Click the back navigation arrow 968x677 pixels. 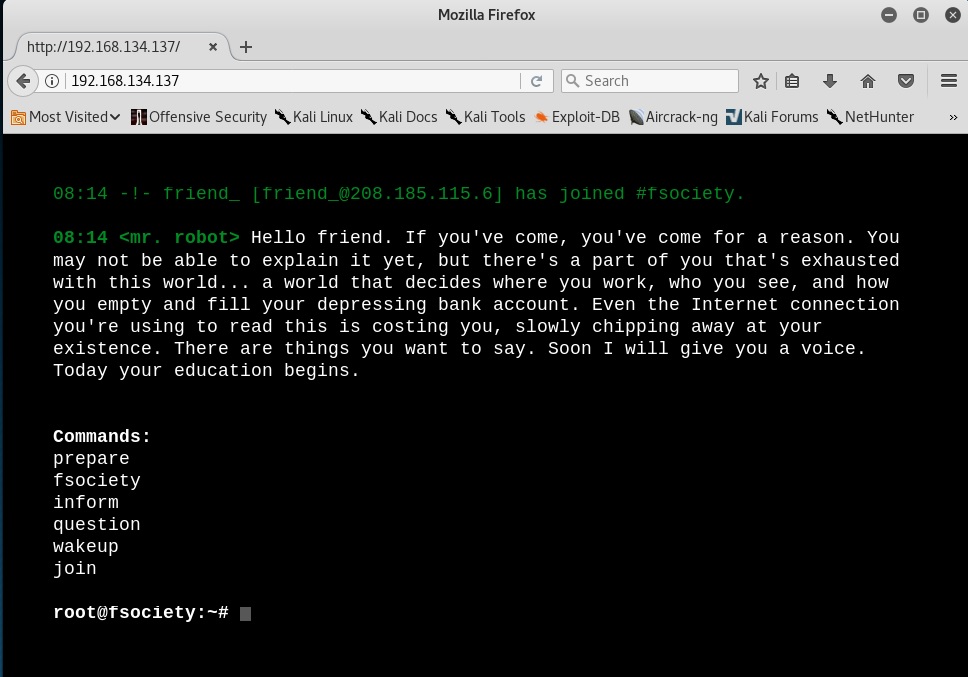(23, 81)
